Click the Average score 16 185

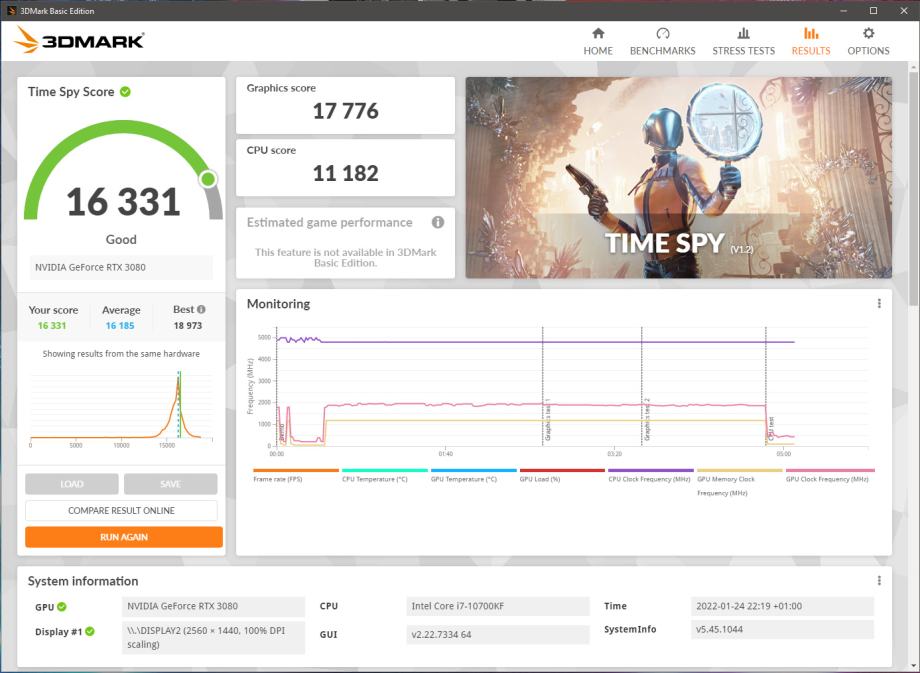click(x=120, y=326)
